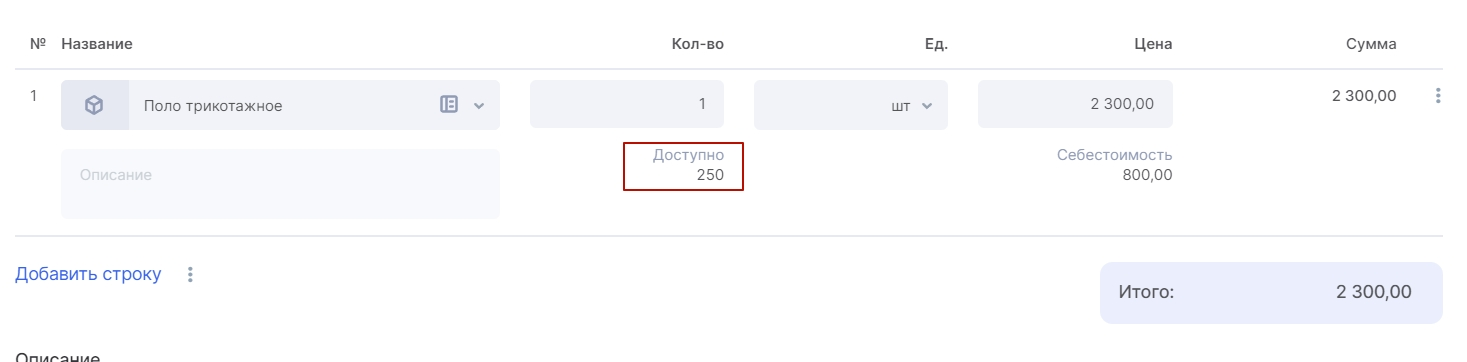Click the product cube icon in row 1
The image size is (1467, 362).
[x=94, y=105]
